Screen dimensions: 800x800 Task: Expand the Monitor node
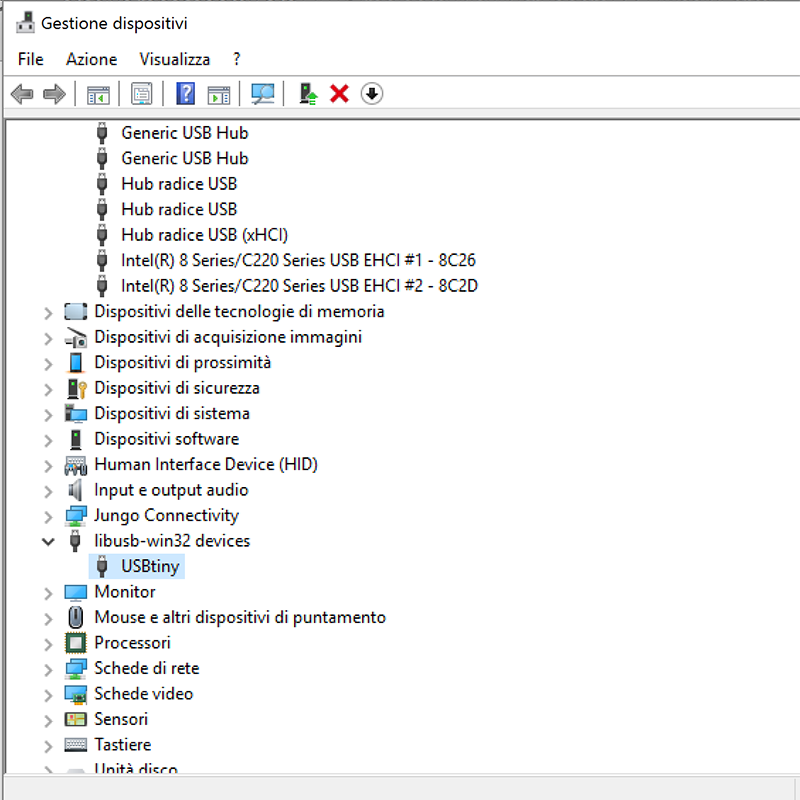pyautogui.click(x=48, y=593)
